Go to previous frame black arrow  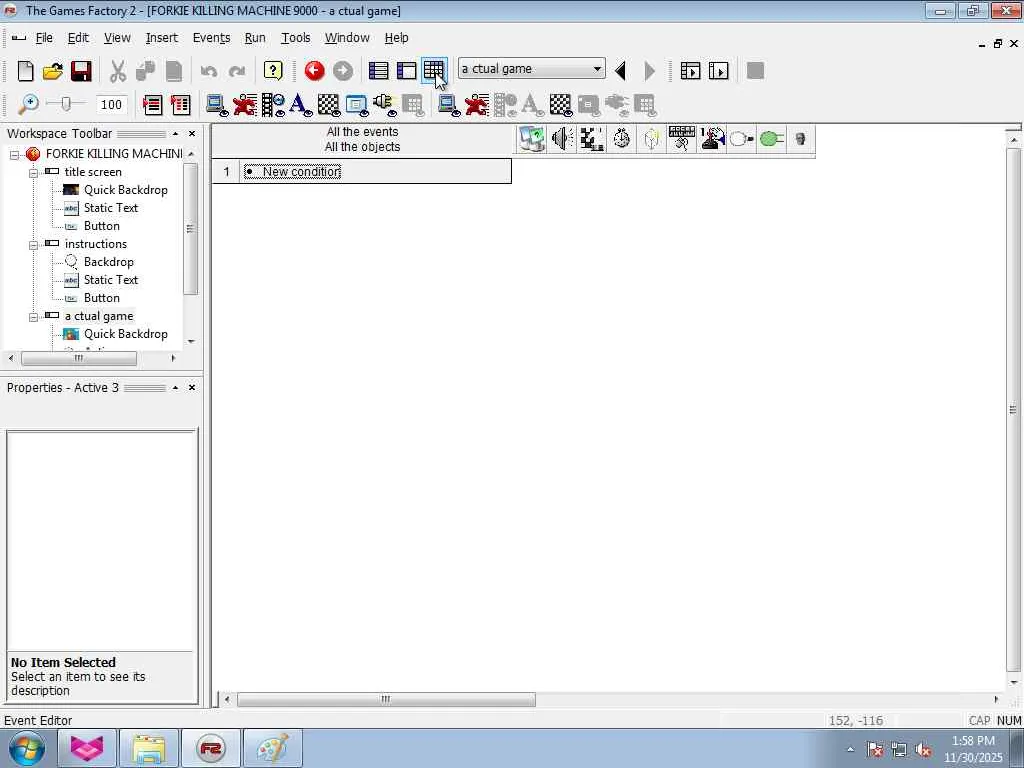coord(621,71)
